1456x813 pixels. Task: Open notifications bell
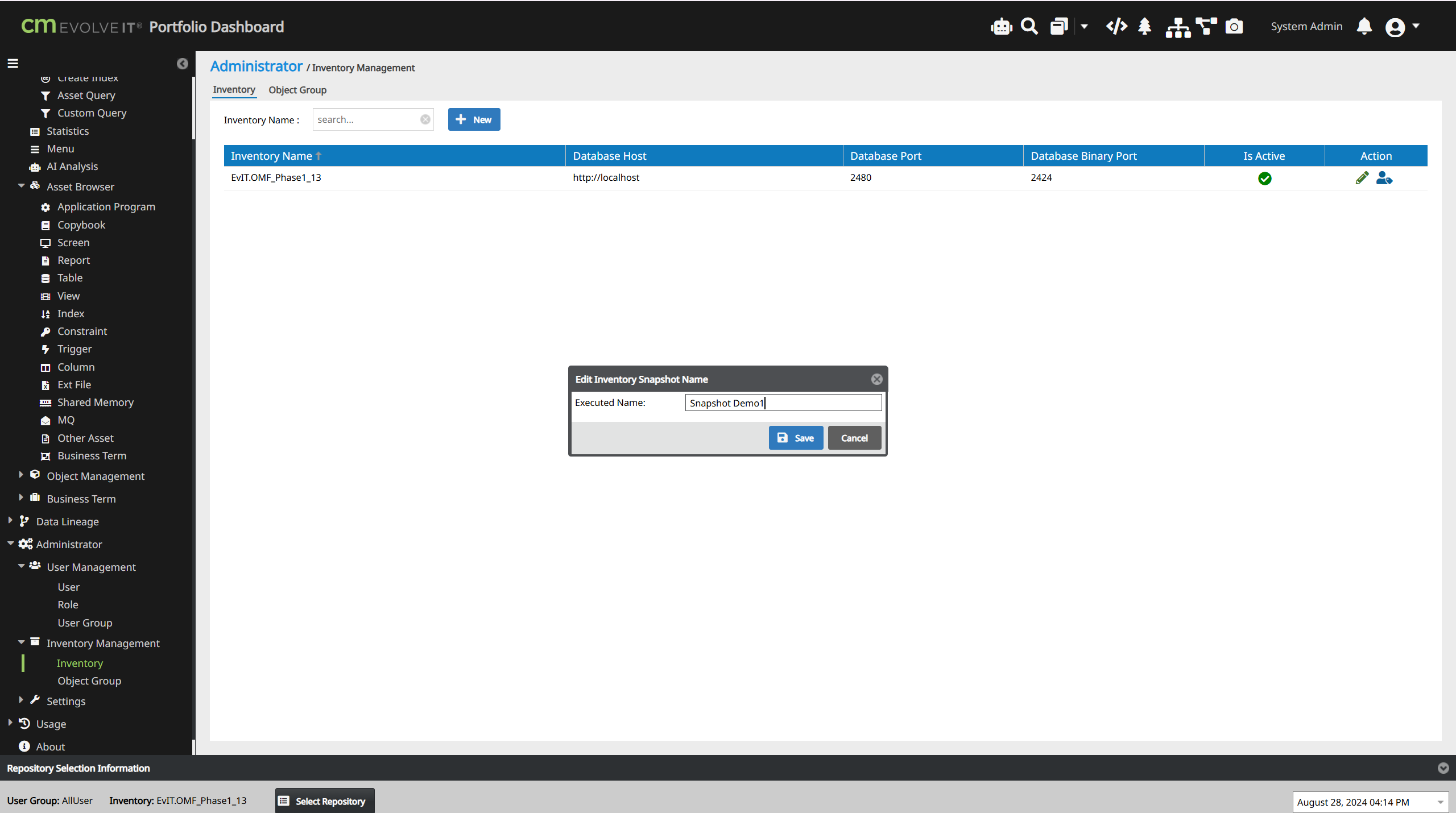(x=1364, y=27)
